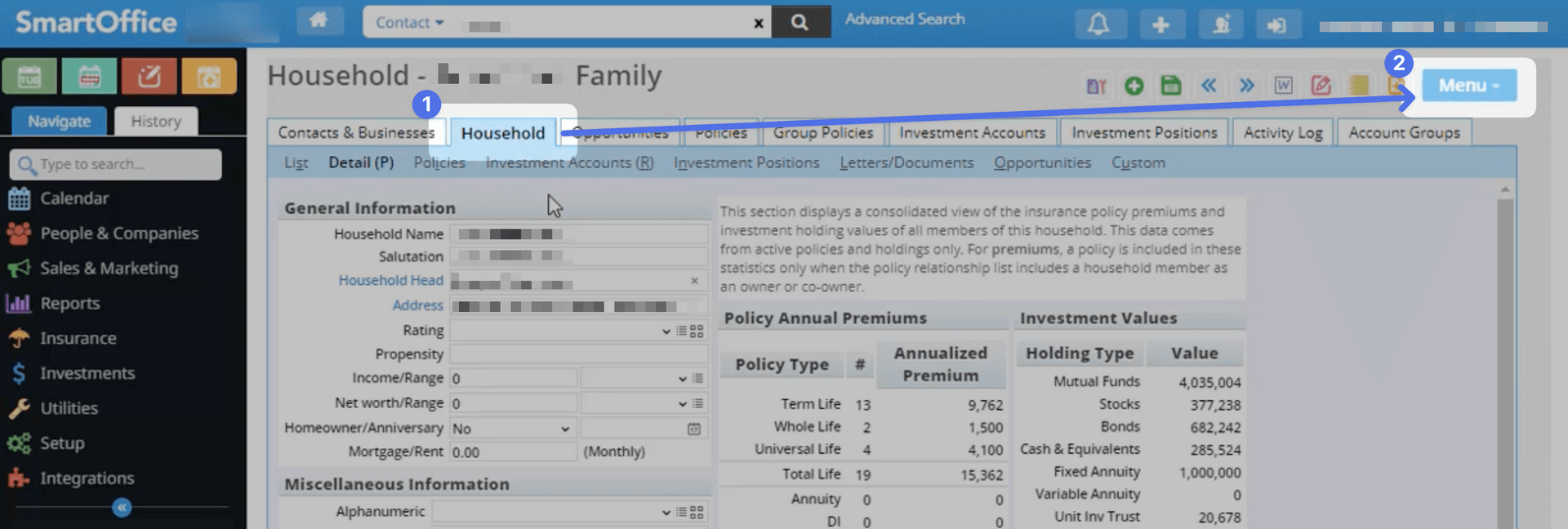Screen dimensions: 1568x529
Task: Click the Mortgage/Rent input field
Action: point(513,451)
